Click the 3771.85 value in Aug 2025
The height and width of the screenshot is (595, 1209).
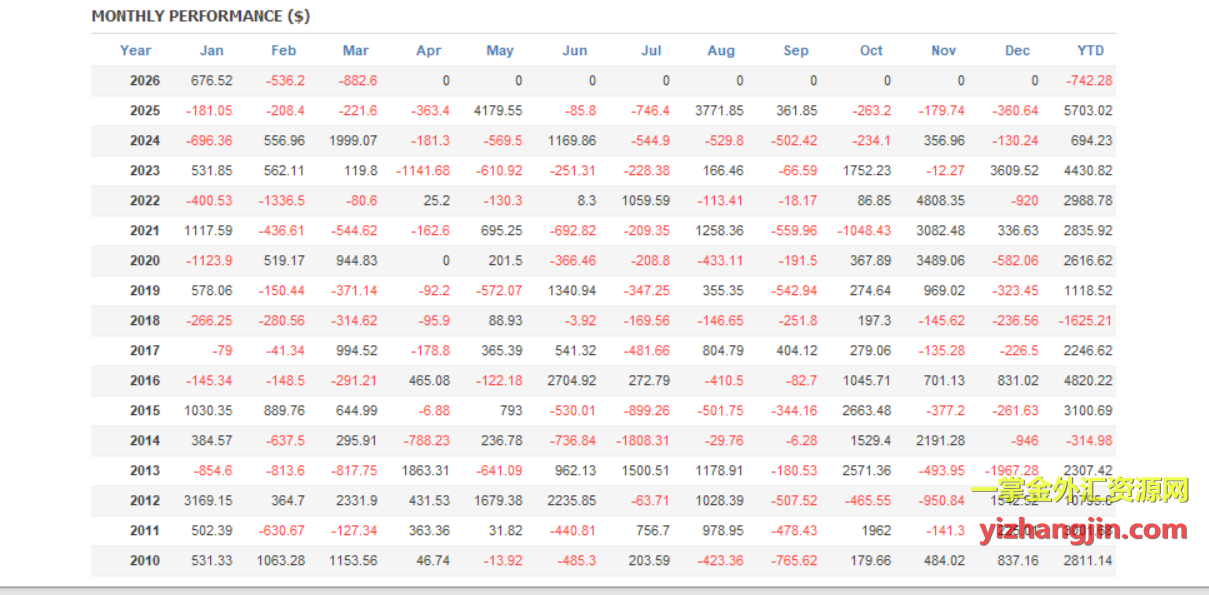(719, 111)
